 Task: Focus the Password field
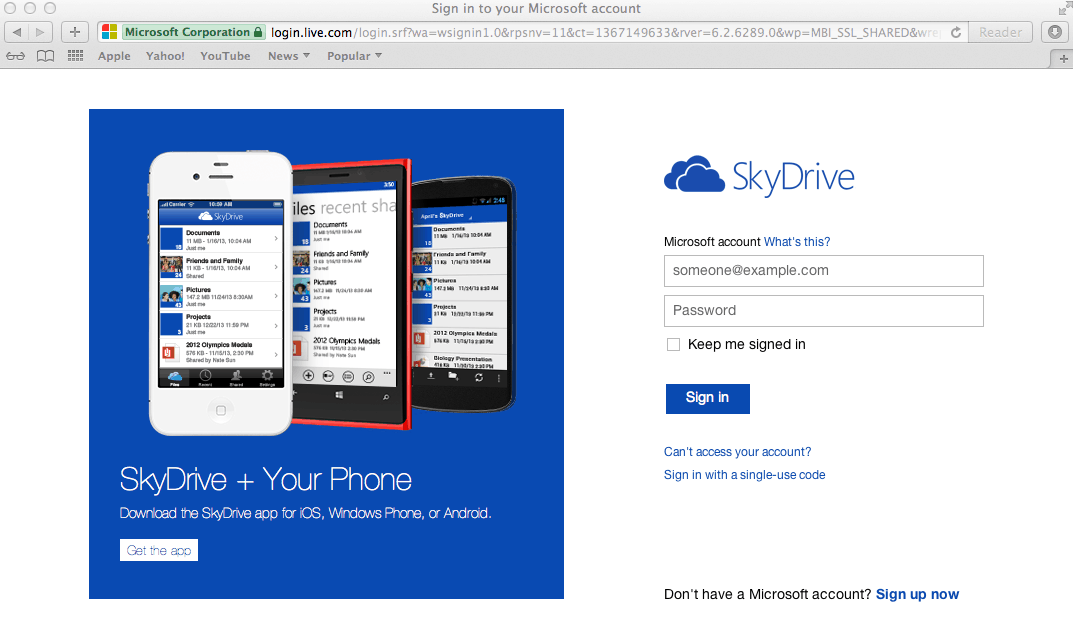pyautogui.click(x=823, y=311)
